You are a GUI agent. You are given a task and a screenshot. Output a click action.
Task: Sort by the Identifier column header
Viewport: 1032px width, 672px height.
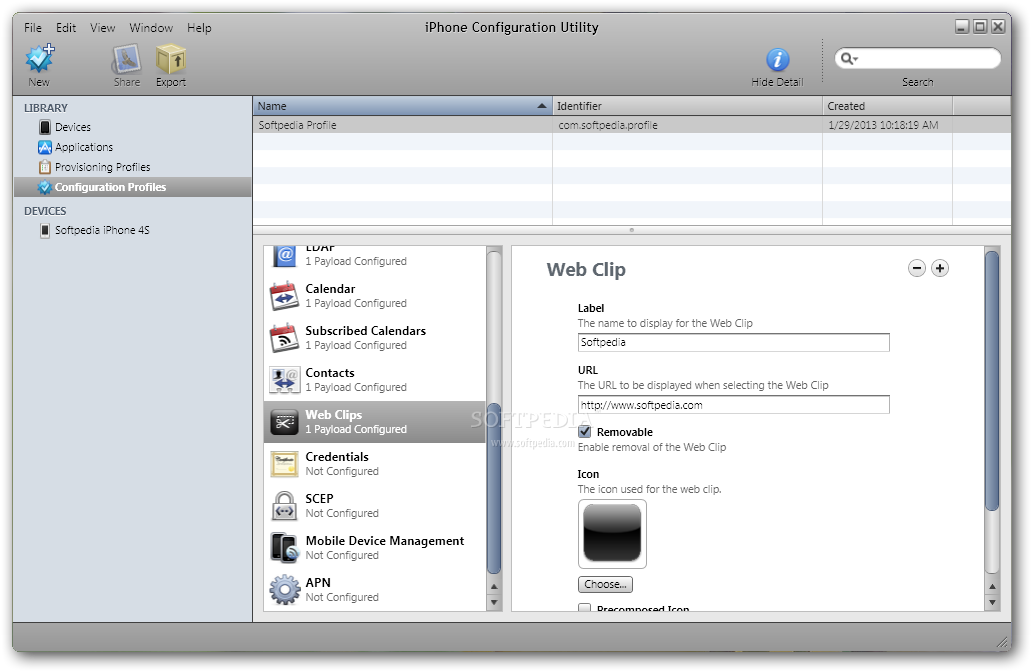coord(687,106)
